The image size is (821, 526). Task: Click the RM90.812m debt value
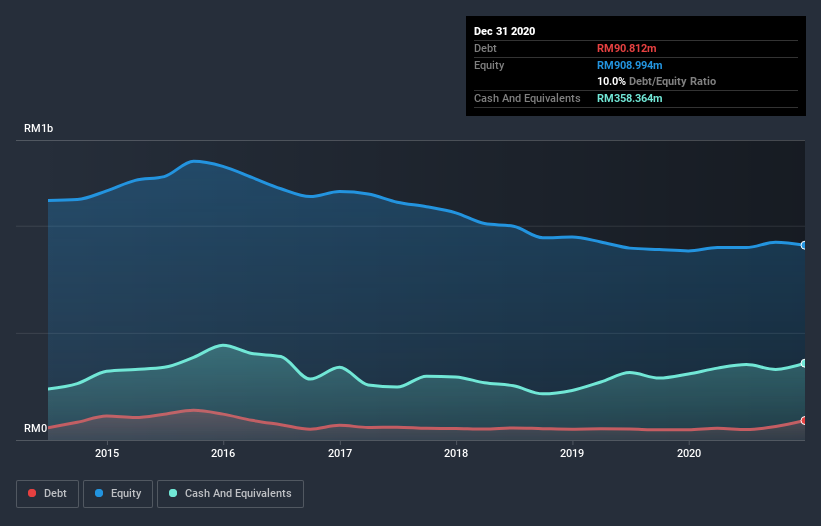tap(626, 48)
